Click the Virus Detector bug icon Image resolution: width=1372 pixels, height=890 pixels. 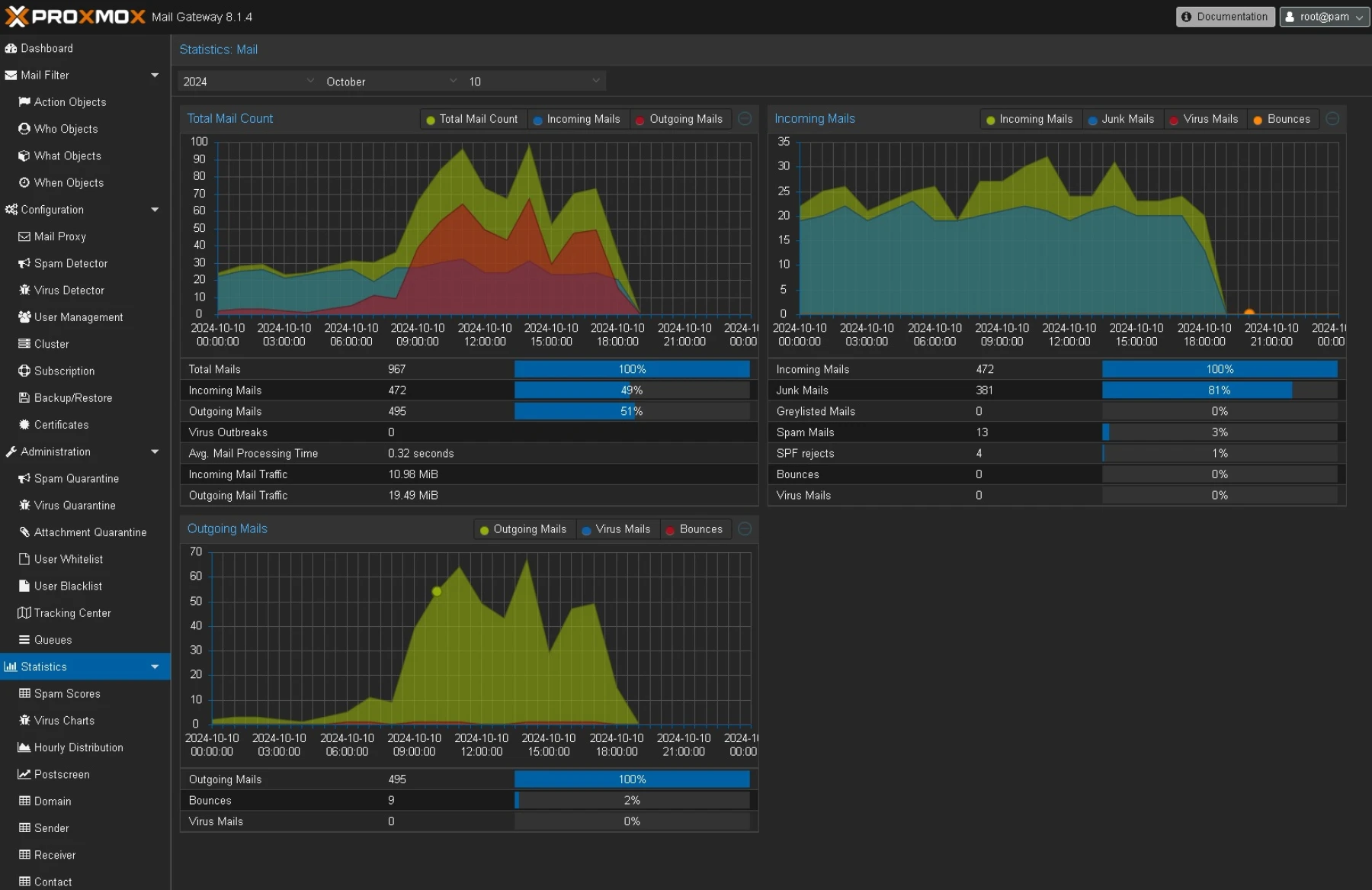24,290
